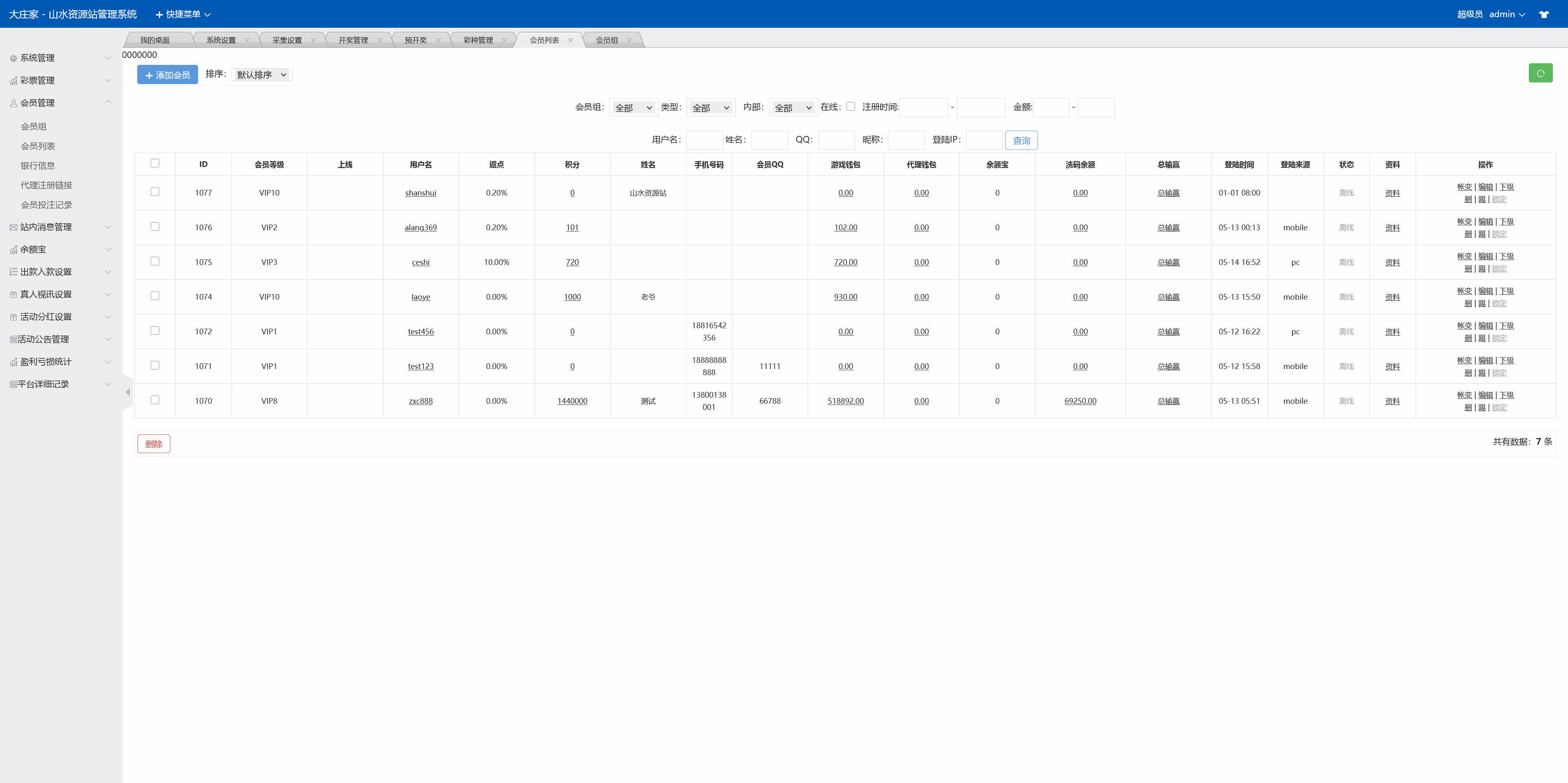Viewport: 1568px width, 783px height.
Task: Check the select-all checkbox in table header
Action: (155, 163)
